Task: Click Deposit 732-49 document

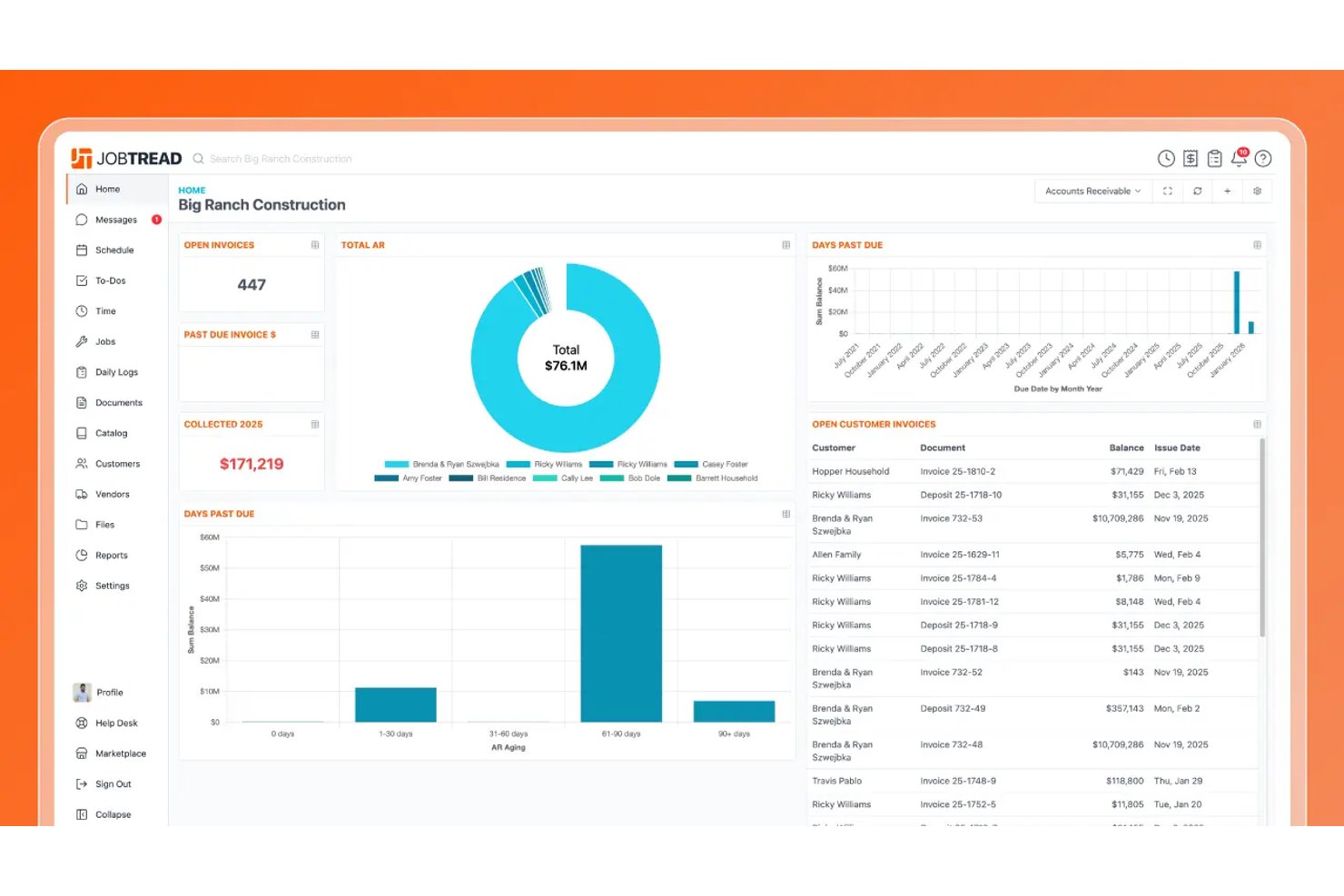Action: [953, 708]
